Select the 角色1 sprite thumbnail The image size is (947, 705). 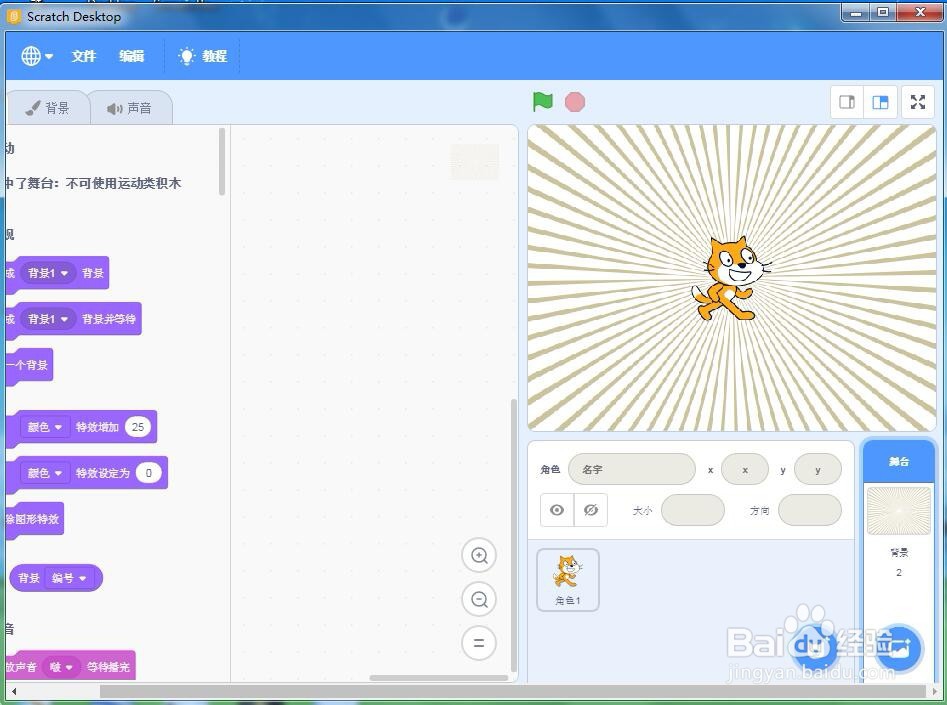[x=568, y=580]
